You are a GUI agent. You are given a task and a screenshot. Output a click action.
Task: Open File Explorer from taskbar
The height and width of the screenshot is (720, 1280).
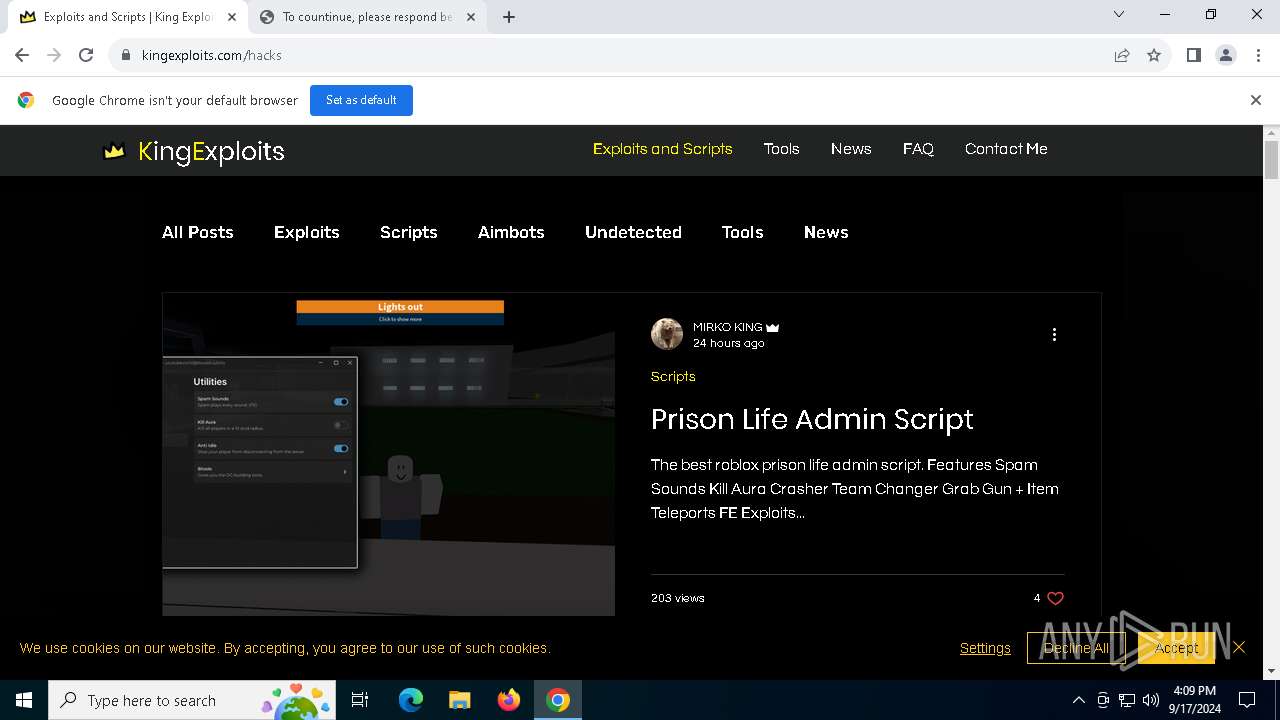tap(459, 700)
